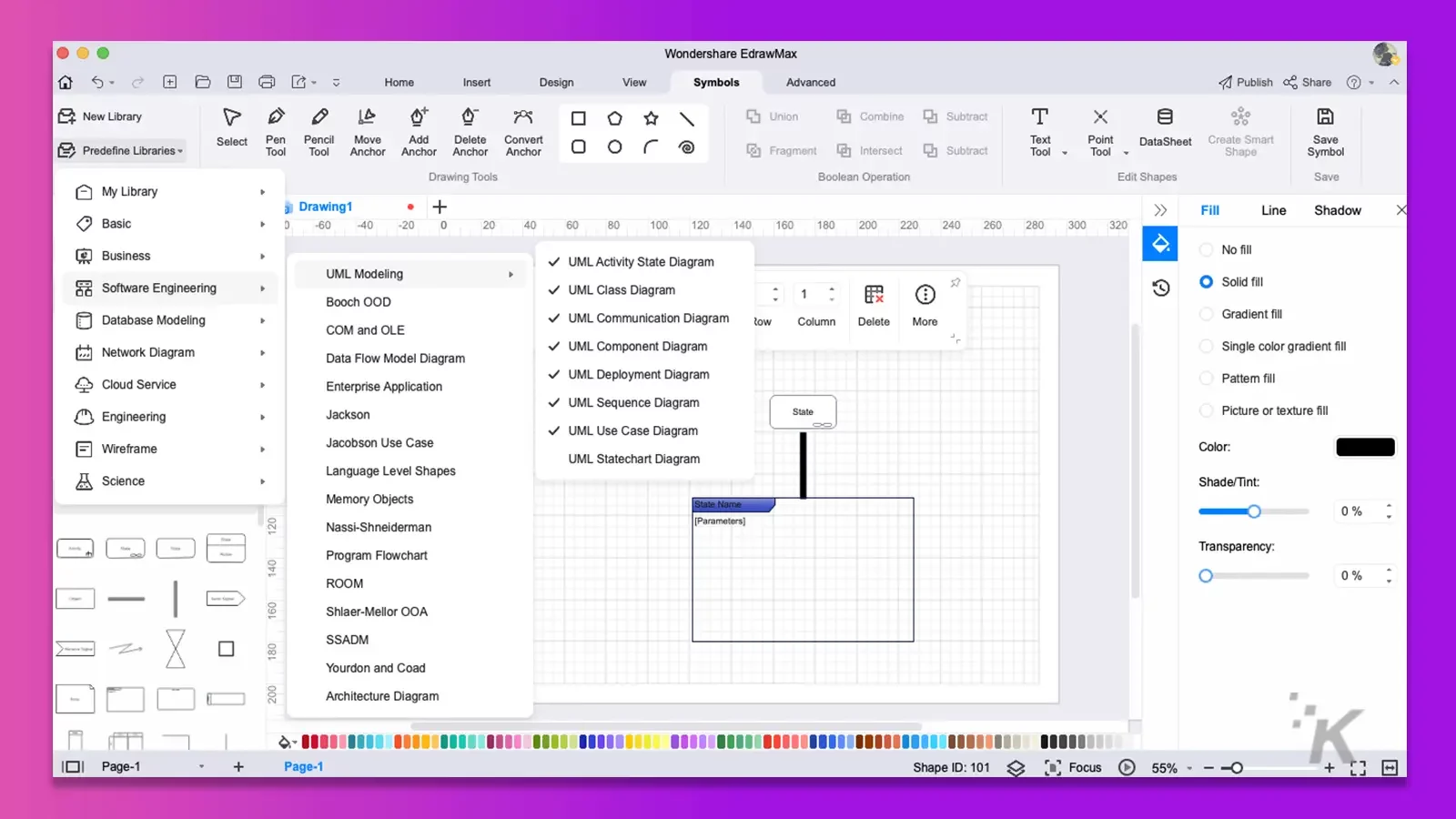
Task: Click the State shape on canvas
Action: (803, 412)
